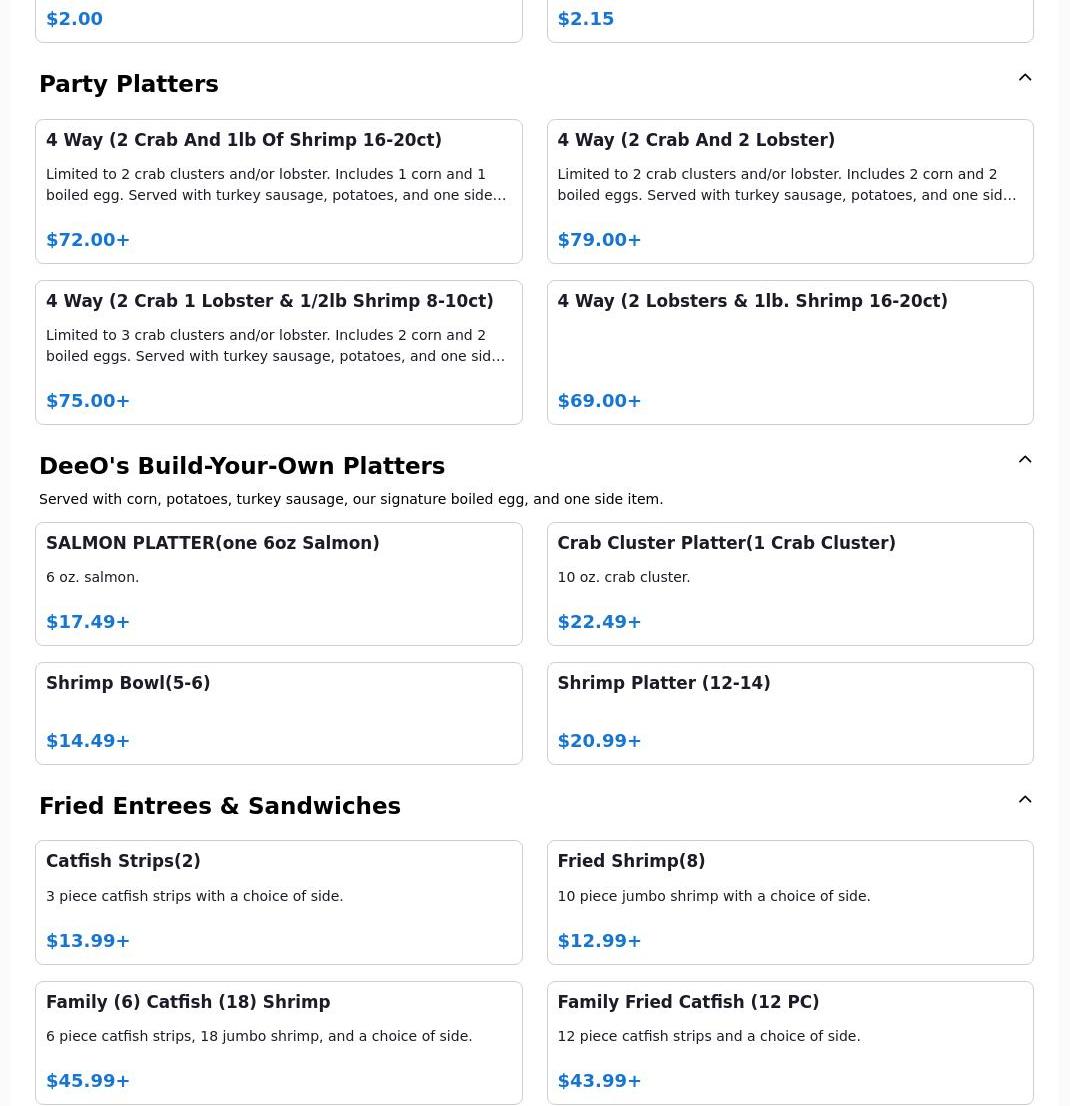Click the Party Platters heading
1070x1106 pixels.
tap(129, 84)
